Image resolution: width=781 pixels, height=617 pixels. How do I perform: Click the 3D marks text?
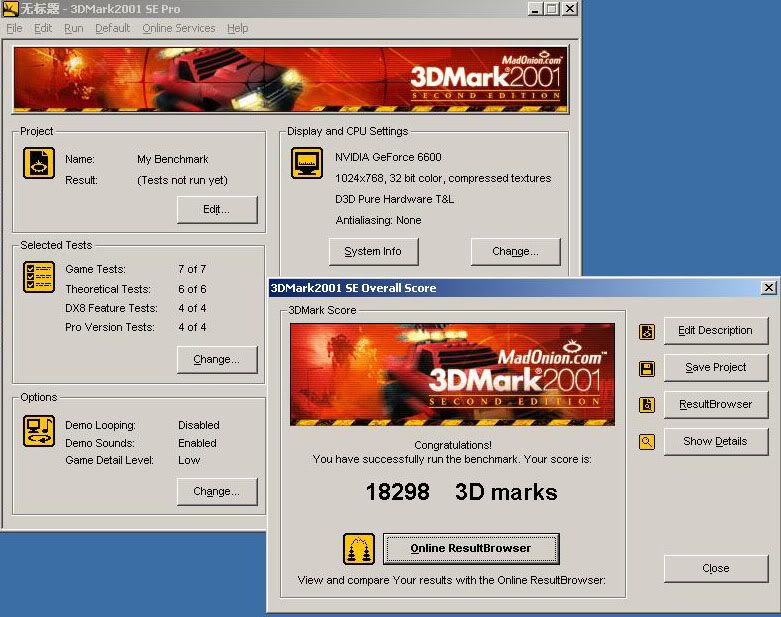click(x=506, y=492)
